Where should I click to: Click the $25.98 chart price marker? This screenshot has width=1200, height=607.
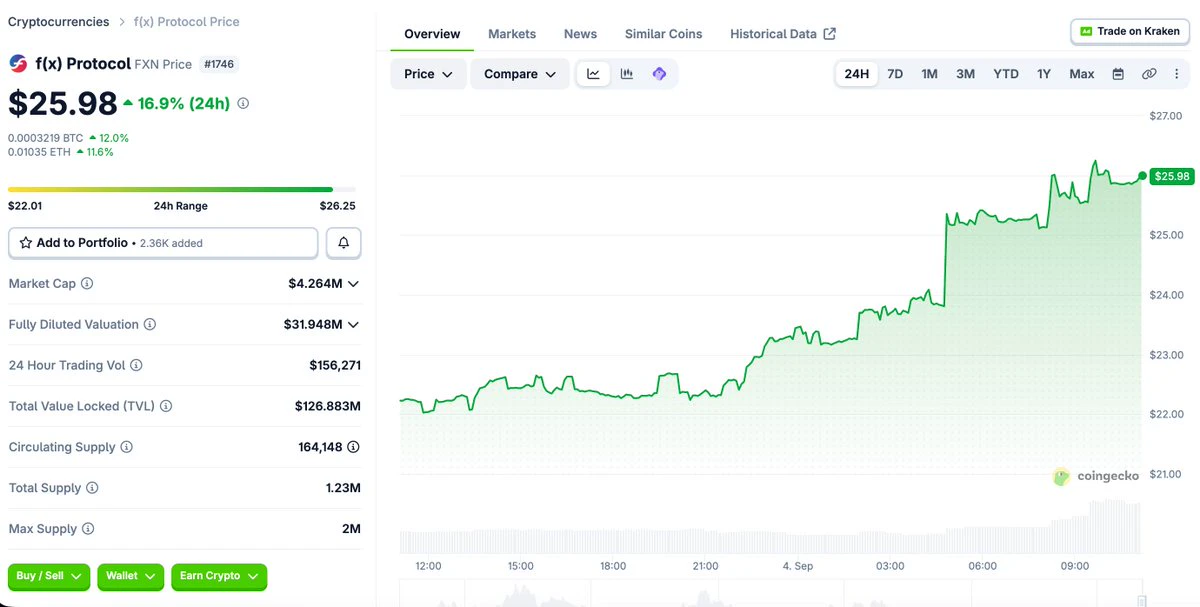(1172, 176)
